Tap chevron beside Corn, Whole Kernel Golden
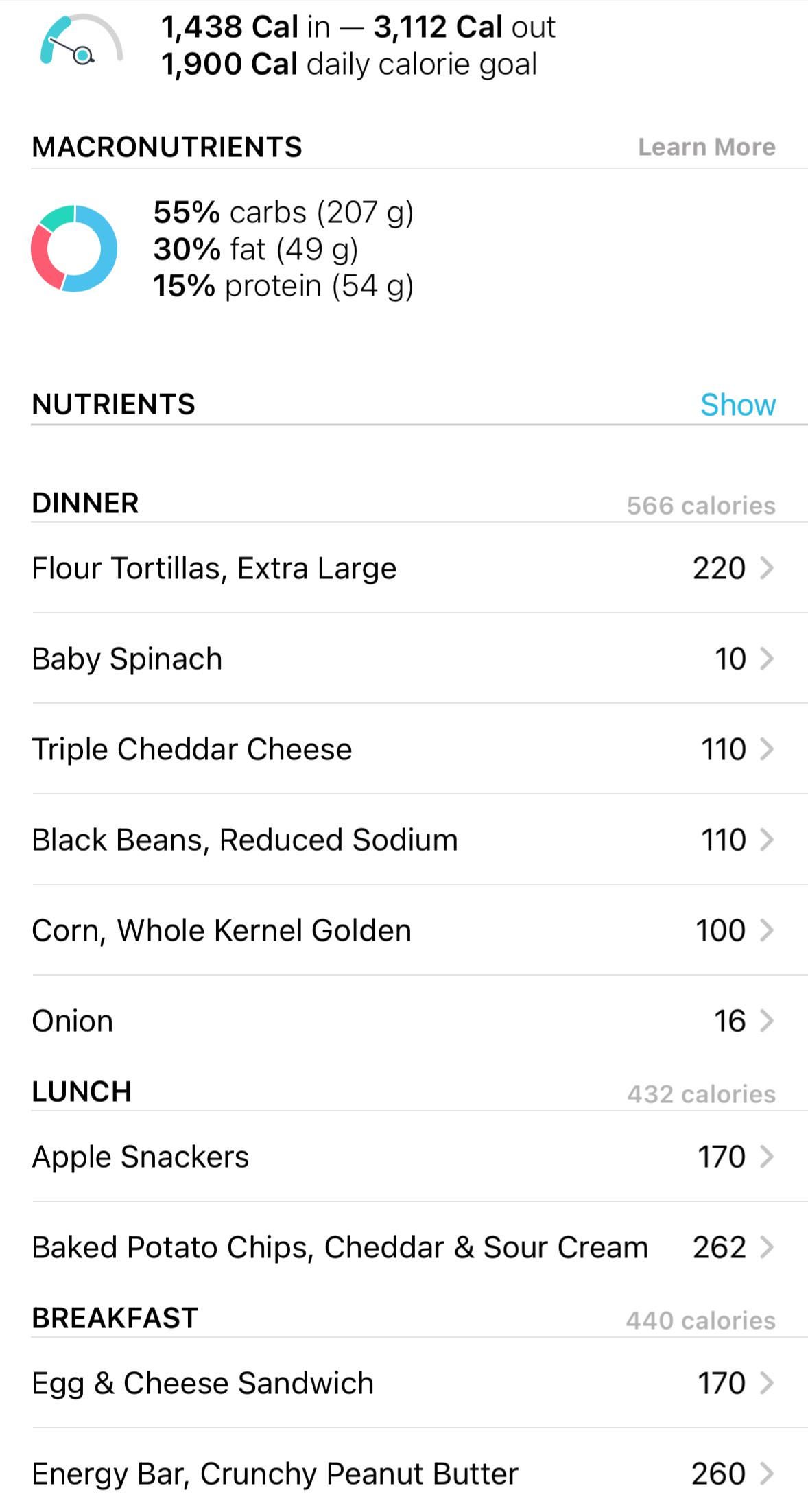This screenshot has height=1512, width=808. coord(767,930)
